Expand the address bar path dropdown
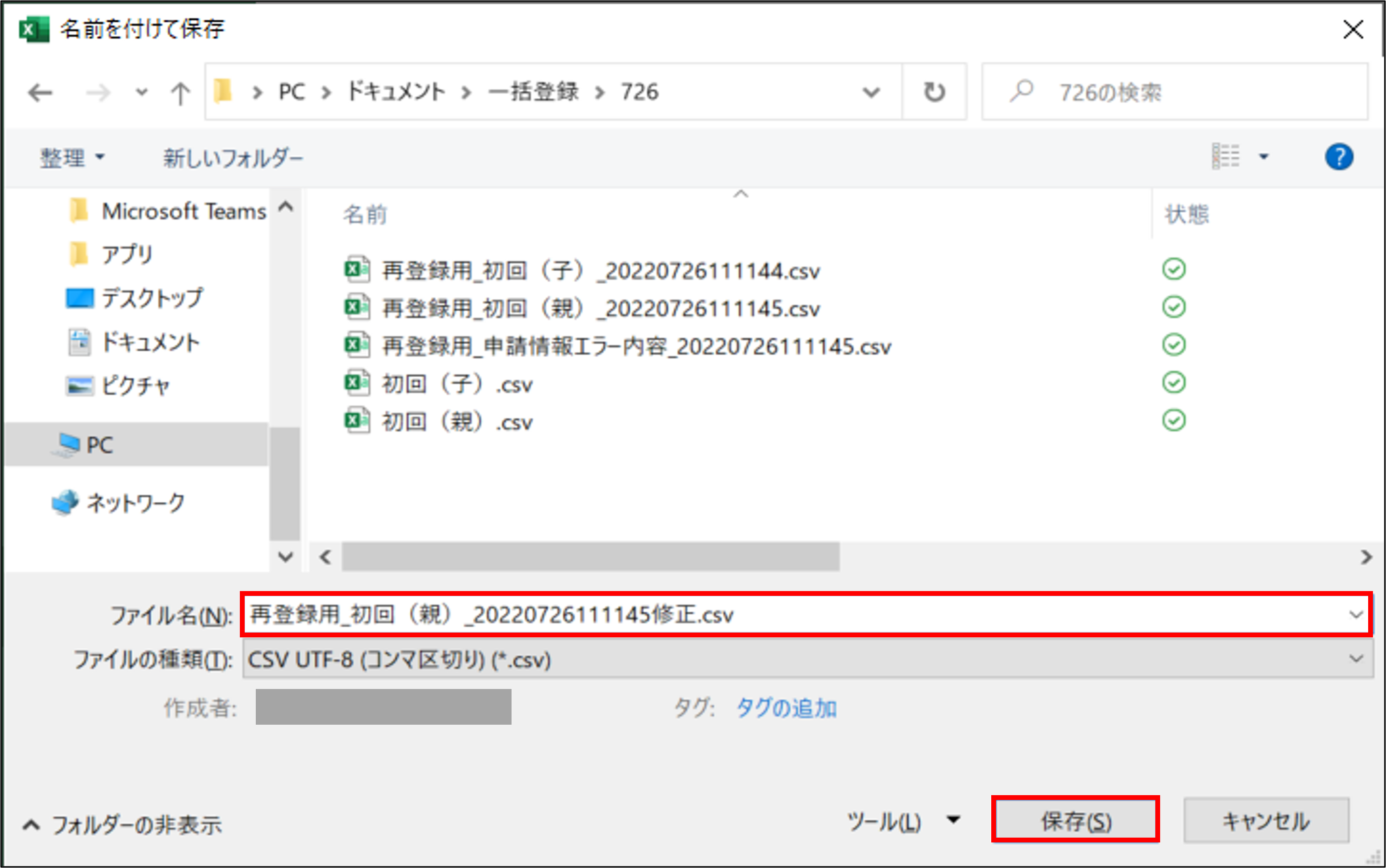The width and height of the screenshot is (1386, 868). [x=871, y=93]
